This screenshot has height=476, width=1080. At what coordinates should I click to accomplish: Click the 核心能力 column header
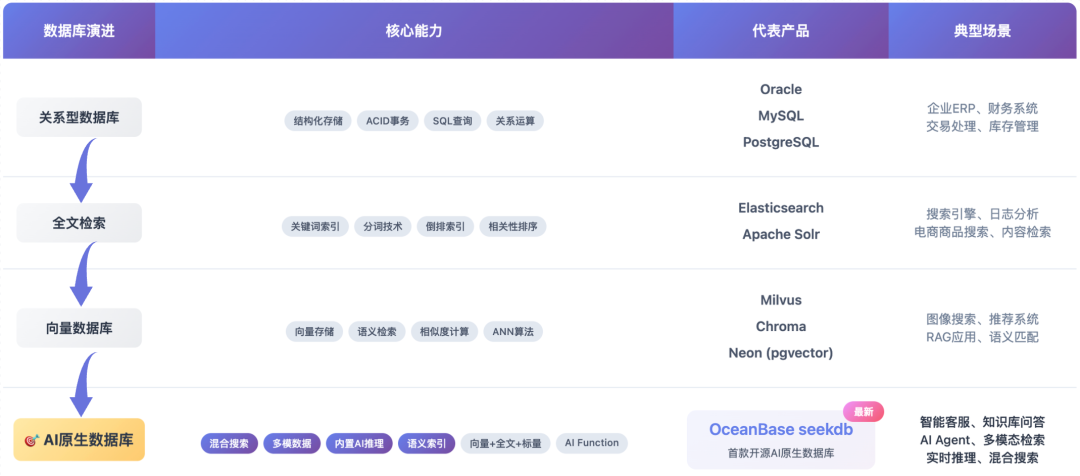pyautogui.click(x=414, y=31)
